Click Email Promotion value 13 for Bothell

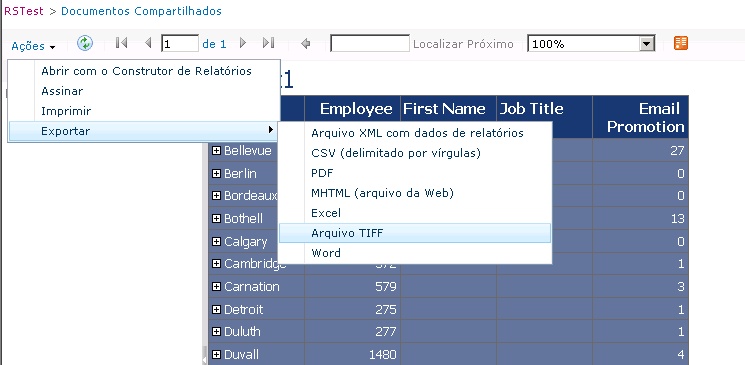point(677,219)
